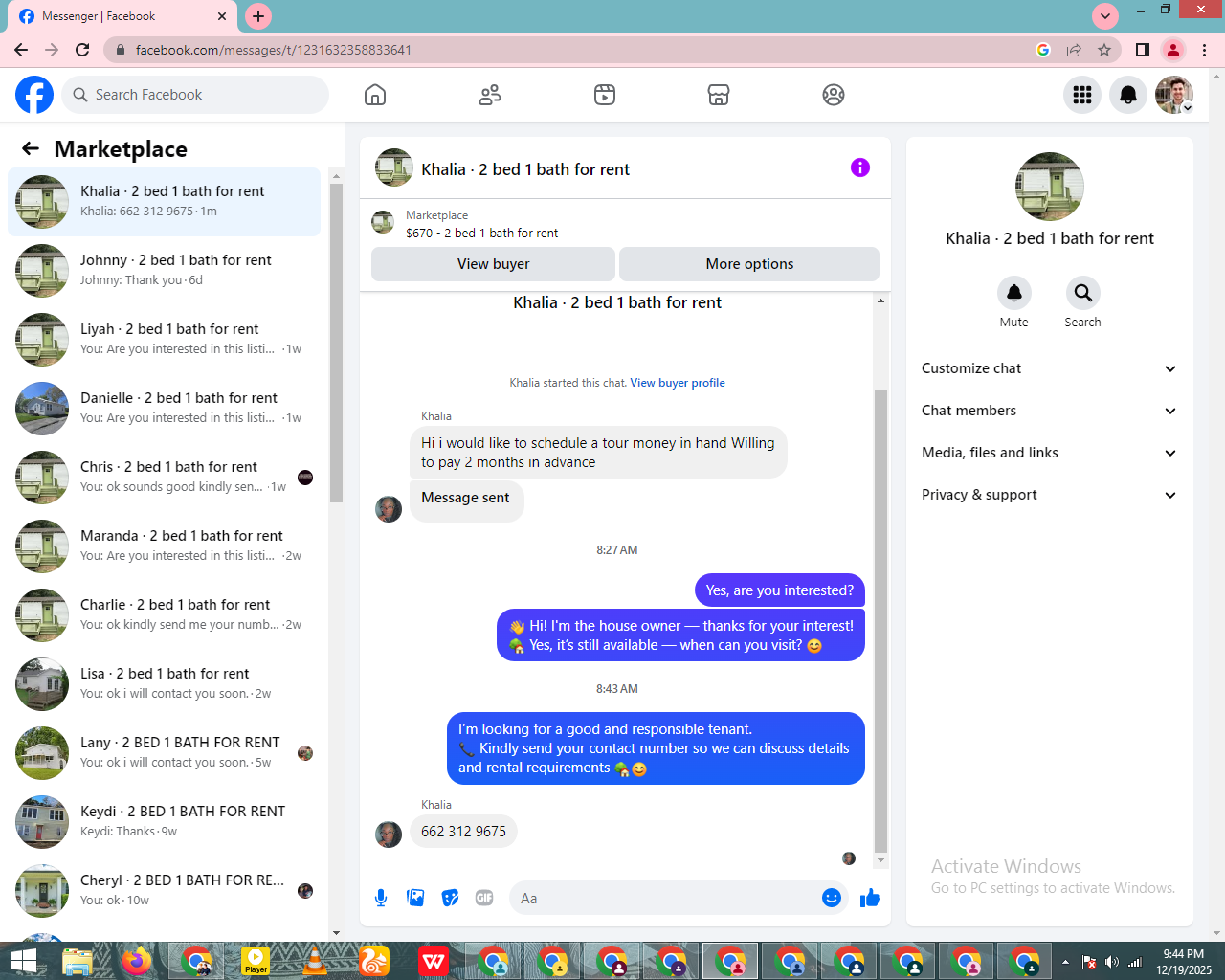Open Keydi 2 BED 1 BATH chat
The width and height of the screenshot is (1225, 980).
point(165,822)
